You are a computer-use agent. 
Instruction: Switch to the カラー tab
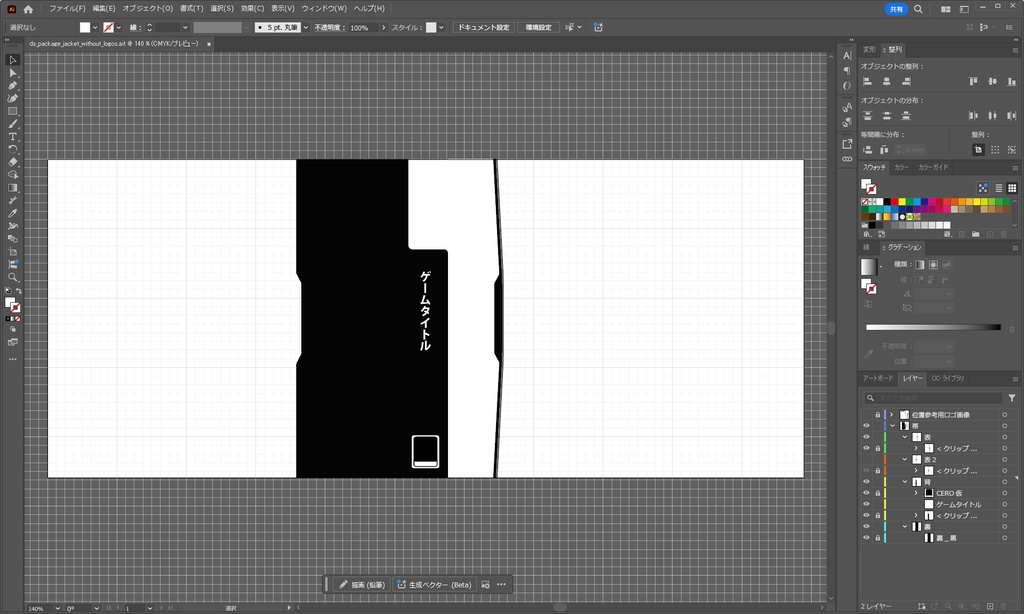pyautogui.click(x=901, y=167)
